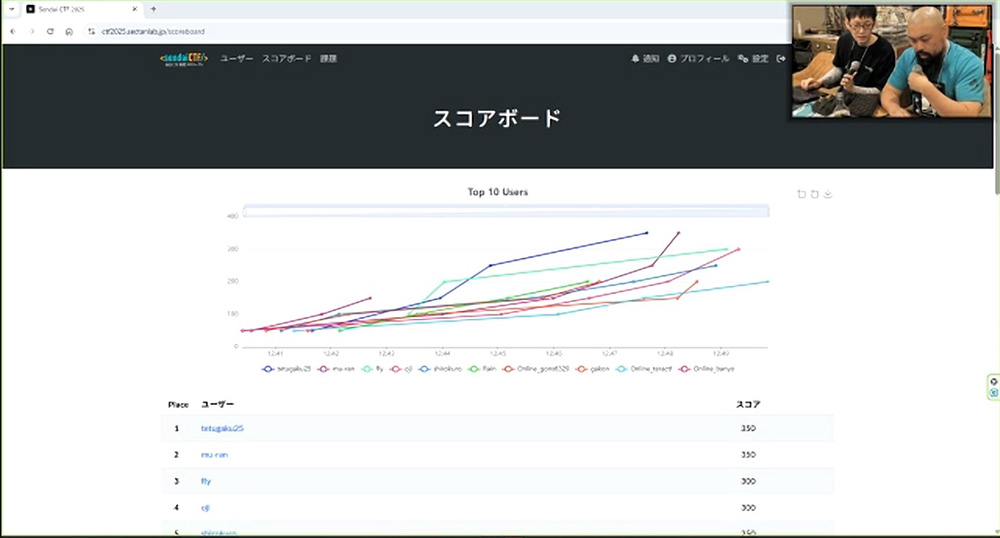Open the ユーザー users menu item
Viewport: 1000px width, 538px height.
click(x=237, y=59)
